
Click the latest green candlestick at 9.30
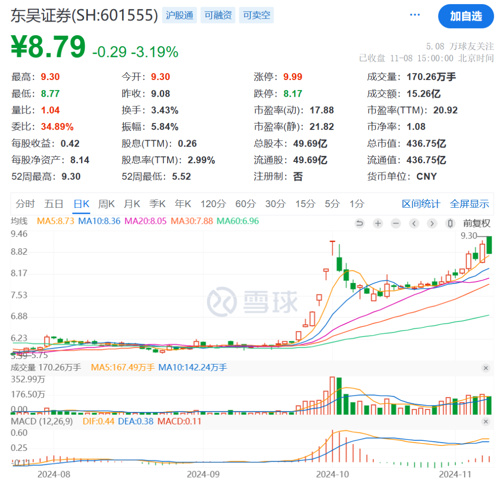click(489, 245)
